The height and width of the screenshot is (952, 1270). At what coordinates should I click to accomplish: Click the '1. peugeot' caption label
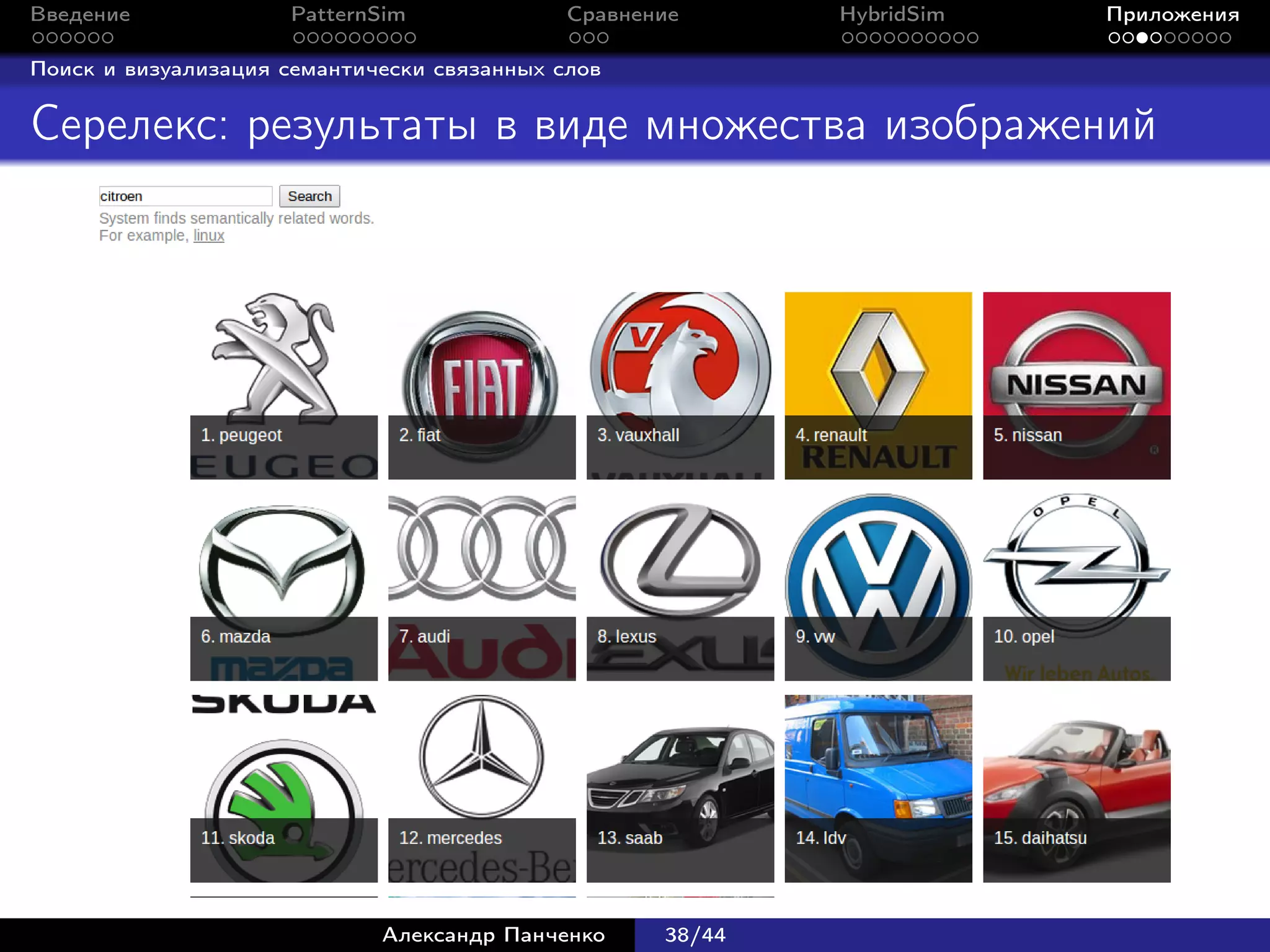(241, 436)
